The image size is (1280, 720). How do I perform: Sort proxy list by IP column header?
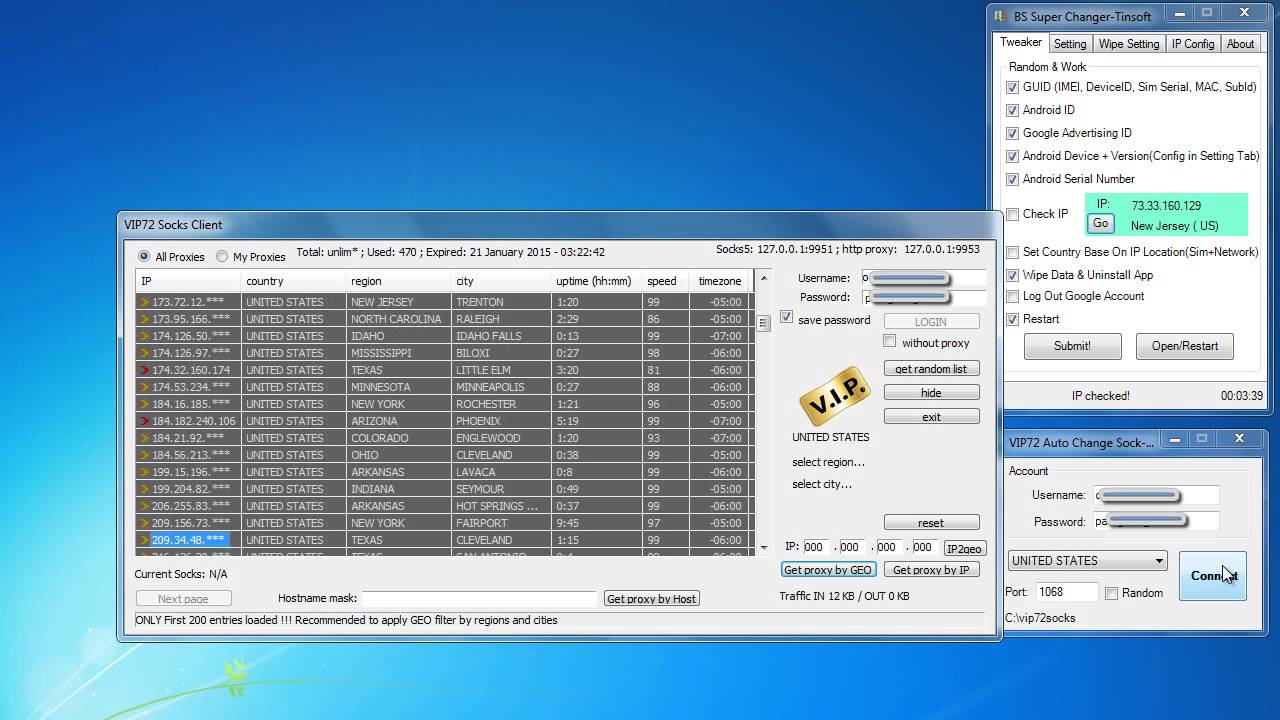(188, 281)
